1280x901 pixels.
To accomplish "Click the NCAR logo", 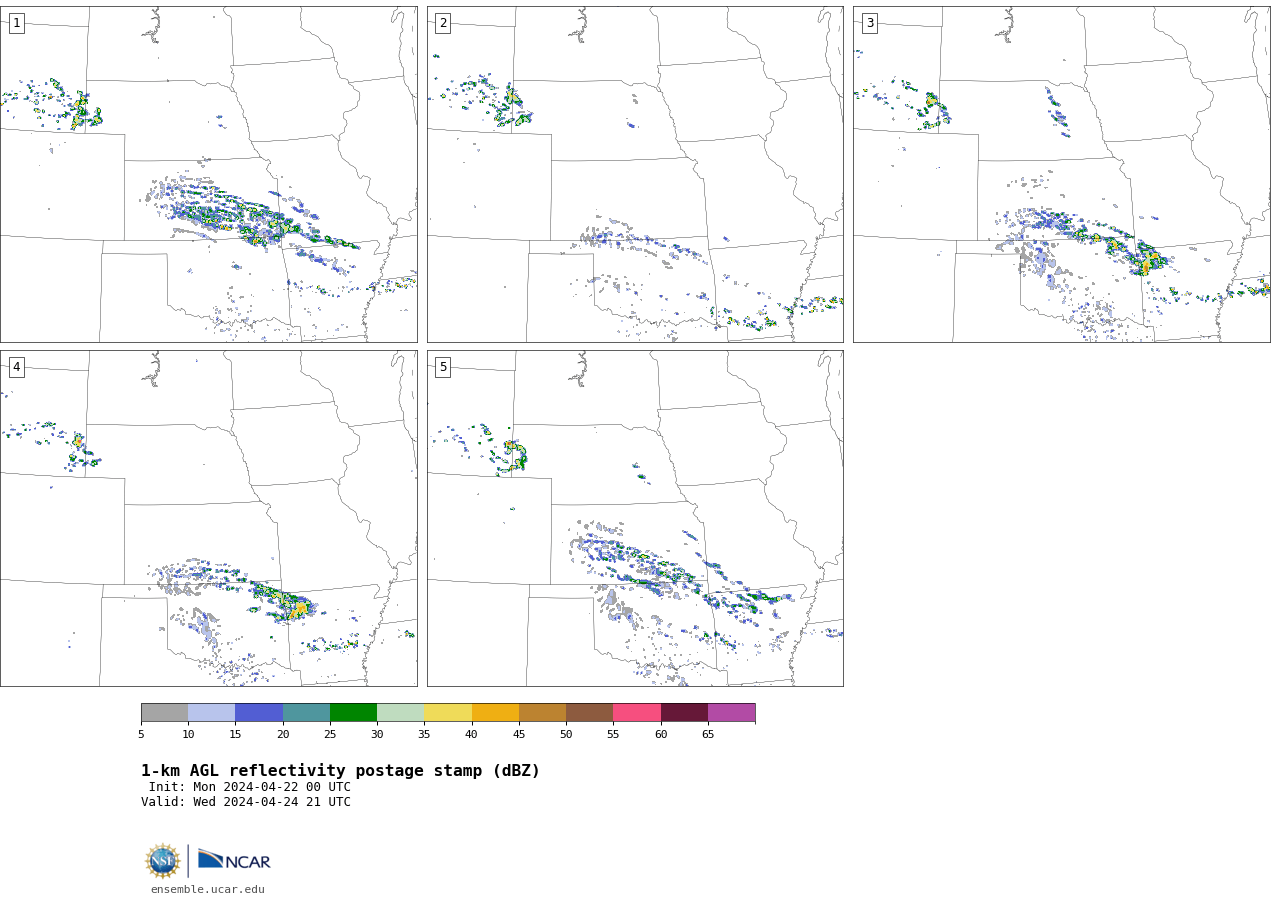I will pyautogui.click(x=234, y=860).
